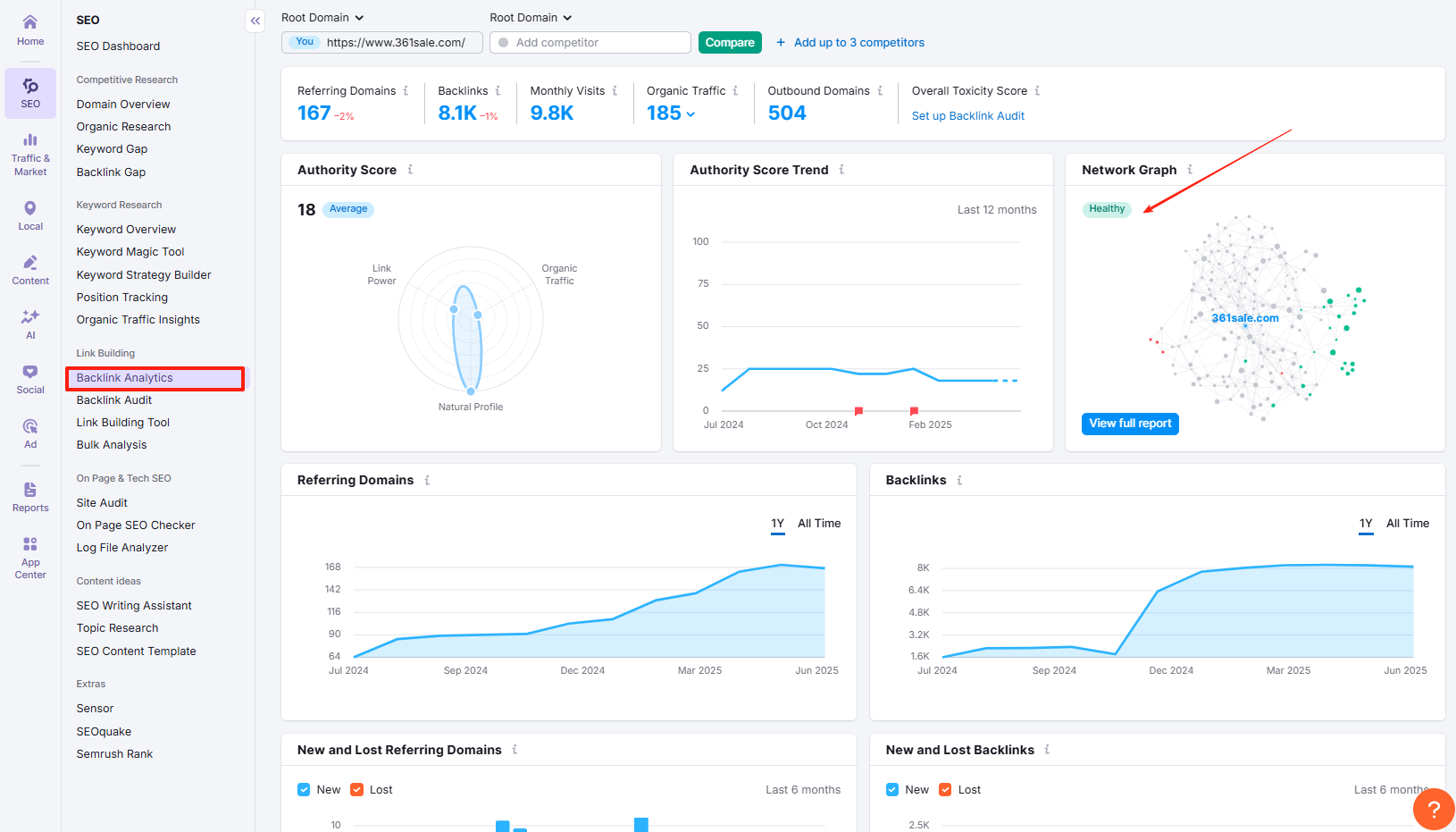Collapse the SEO sidebar menu

[x=255, y=21]
